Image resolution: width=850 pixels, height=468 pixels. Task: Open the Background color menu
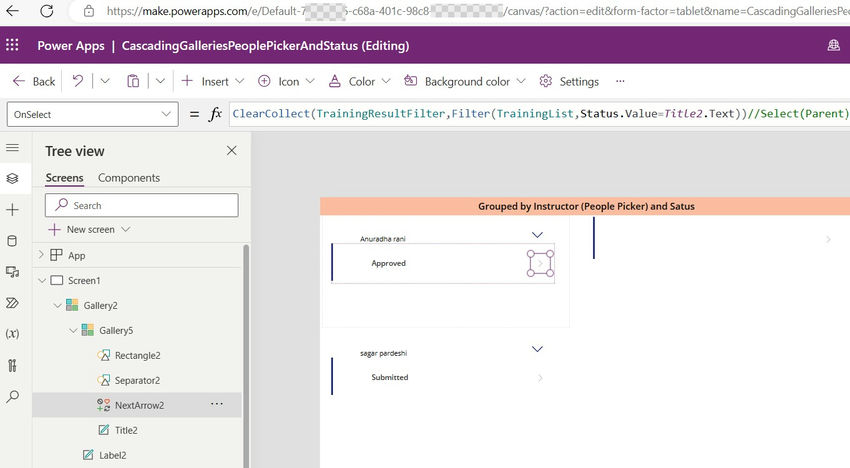[465, 81]
